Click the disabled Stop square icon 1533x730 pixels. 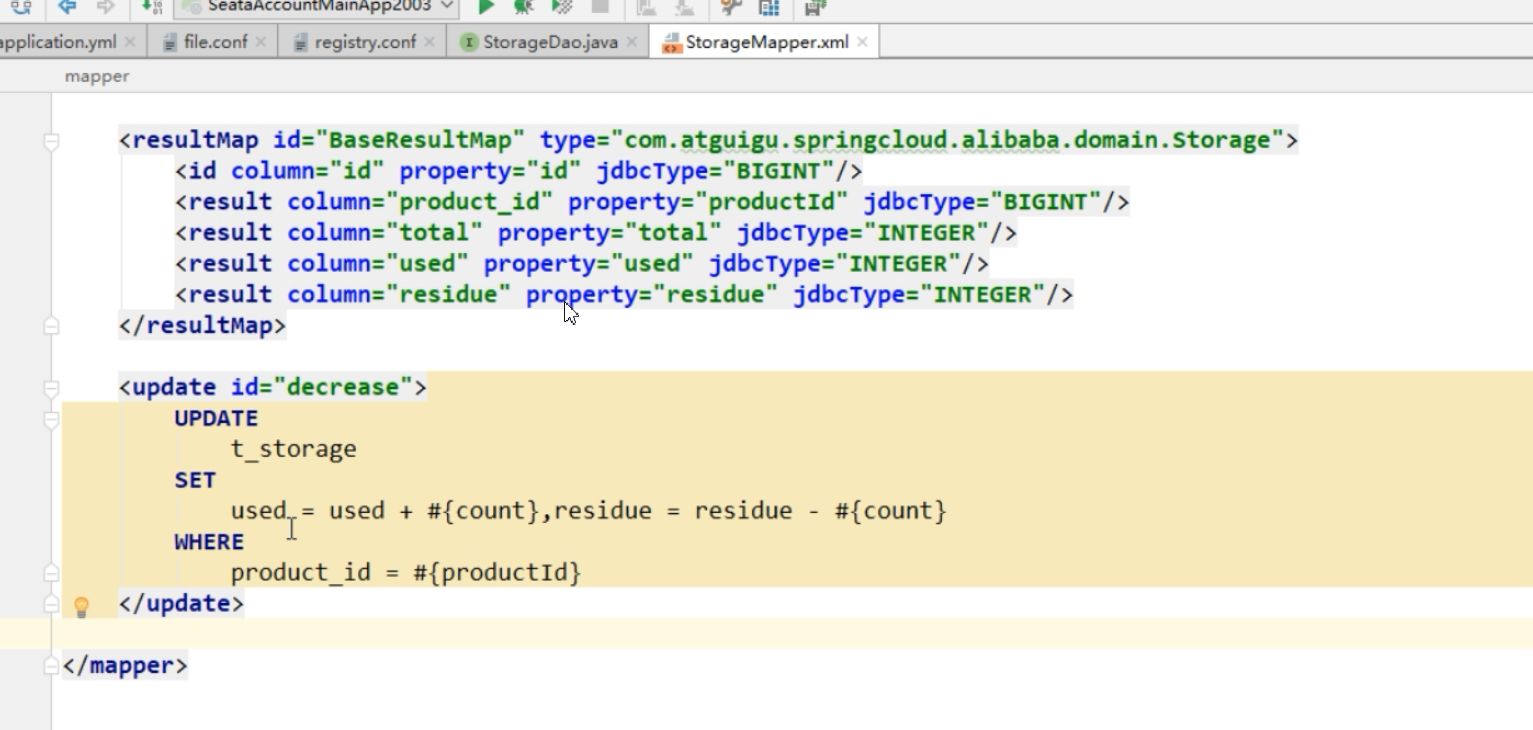(600, 7)
